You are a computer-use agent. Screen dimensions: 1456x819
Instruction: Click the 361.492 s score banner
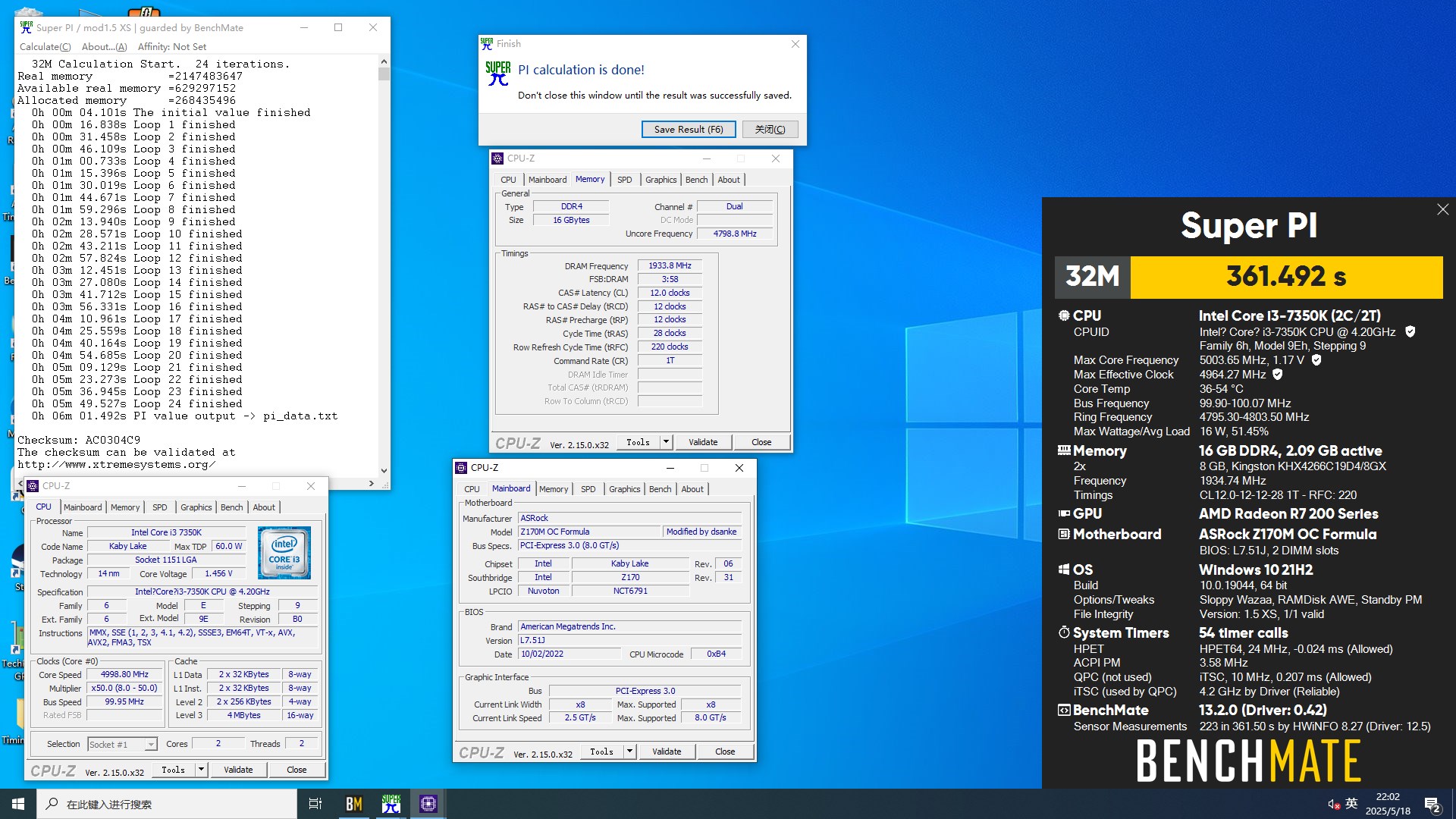click(x=1286, y=277)
